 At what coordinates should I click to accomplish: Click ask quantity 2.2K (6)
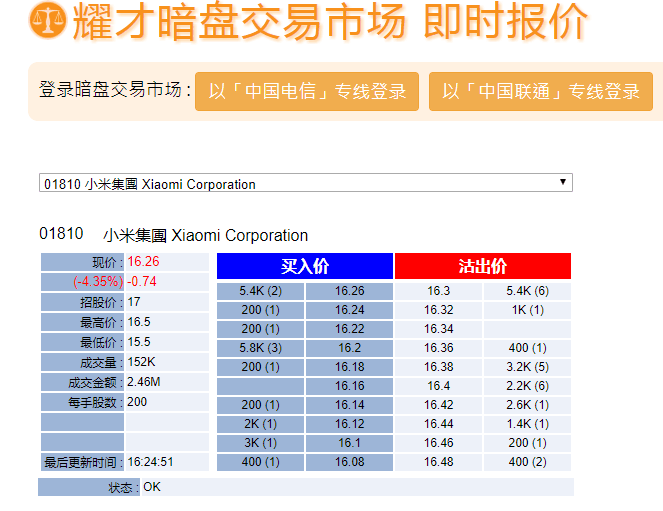[528, 386]
